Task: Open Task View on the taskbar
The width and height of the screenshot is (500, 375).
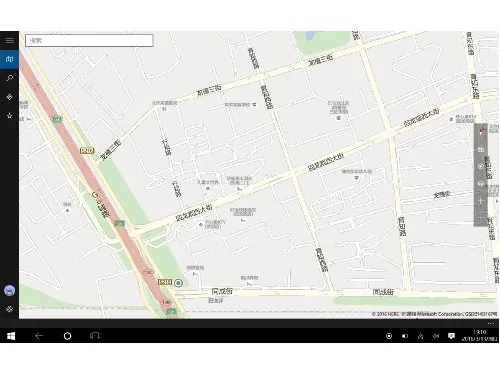Action: click(x=95, y=336)
